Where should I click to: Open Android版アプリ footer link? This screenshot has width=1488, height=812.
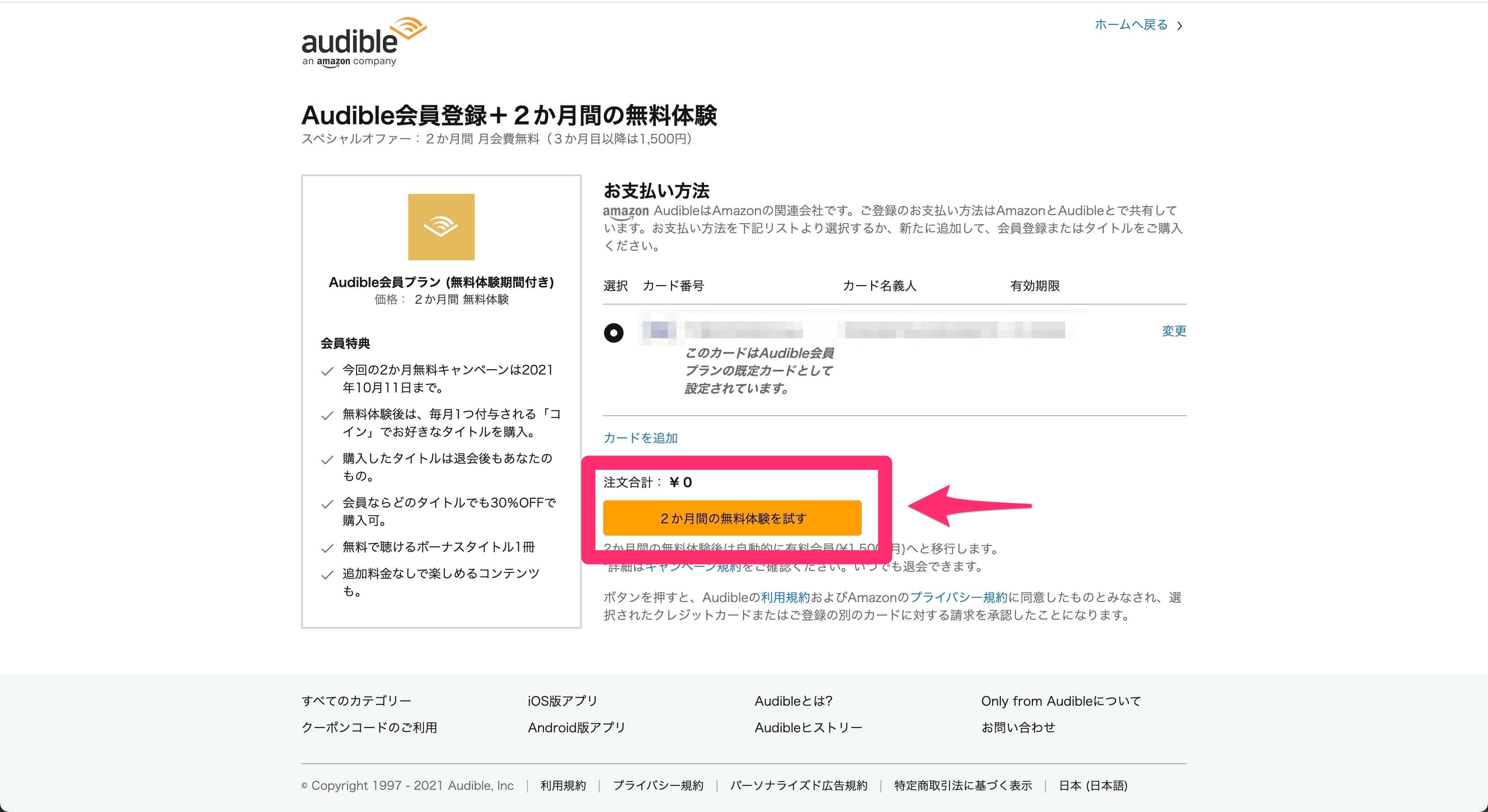[x=577, y=727]
